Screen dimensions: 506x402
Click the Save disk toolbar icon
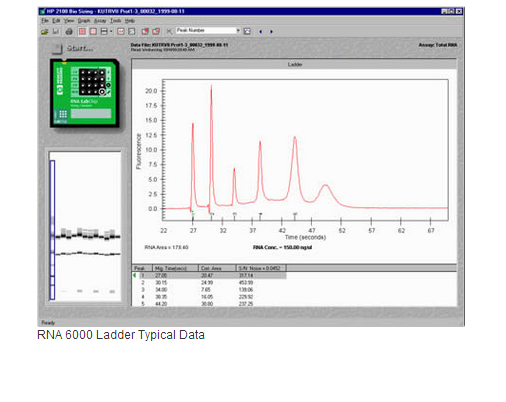(x=56, y=32)
